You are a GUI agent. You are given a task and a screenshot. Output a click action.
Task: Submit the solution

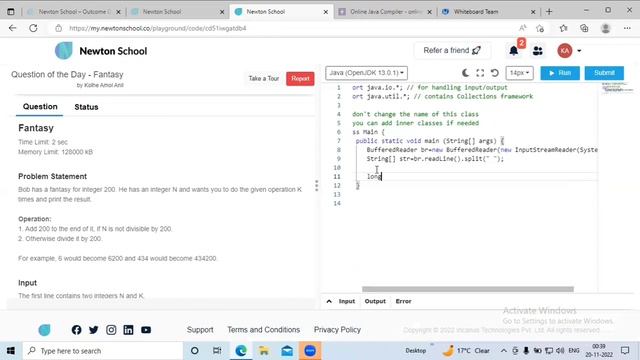604,73
